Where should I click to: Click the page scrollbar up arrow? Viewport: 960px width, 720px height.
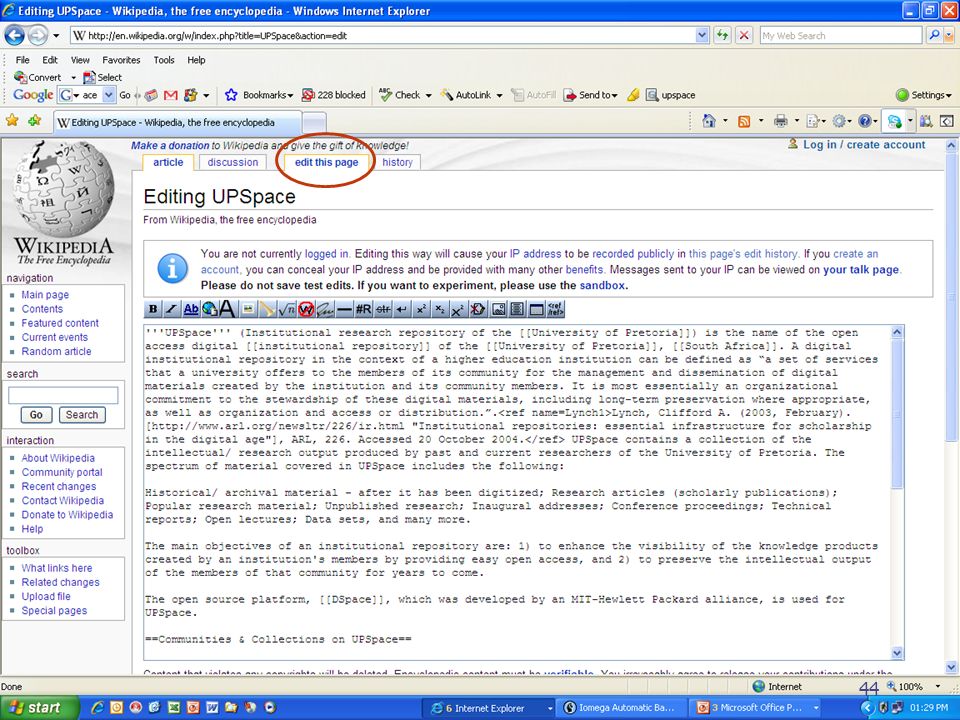(x=951, y=146)
